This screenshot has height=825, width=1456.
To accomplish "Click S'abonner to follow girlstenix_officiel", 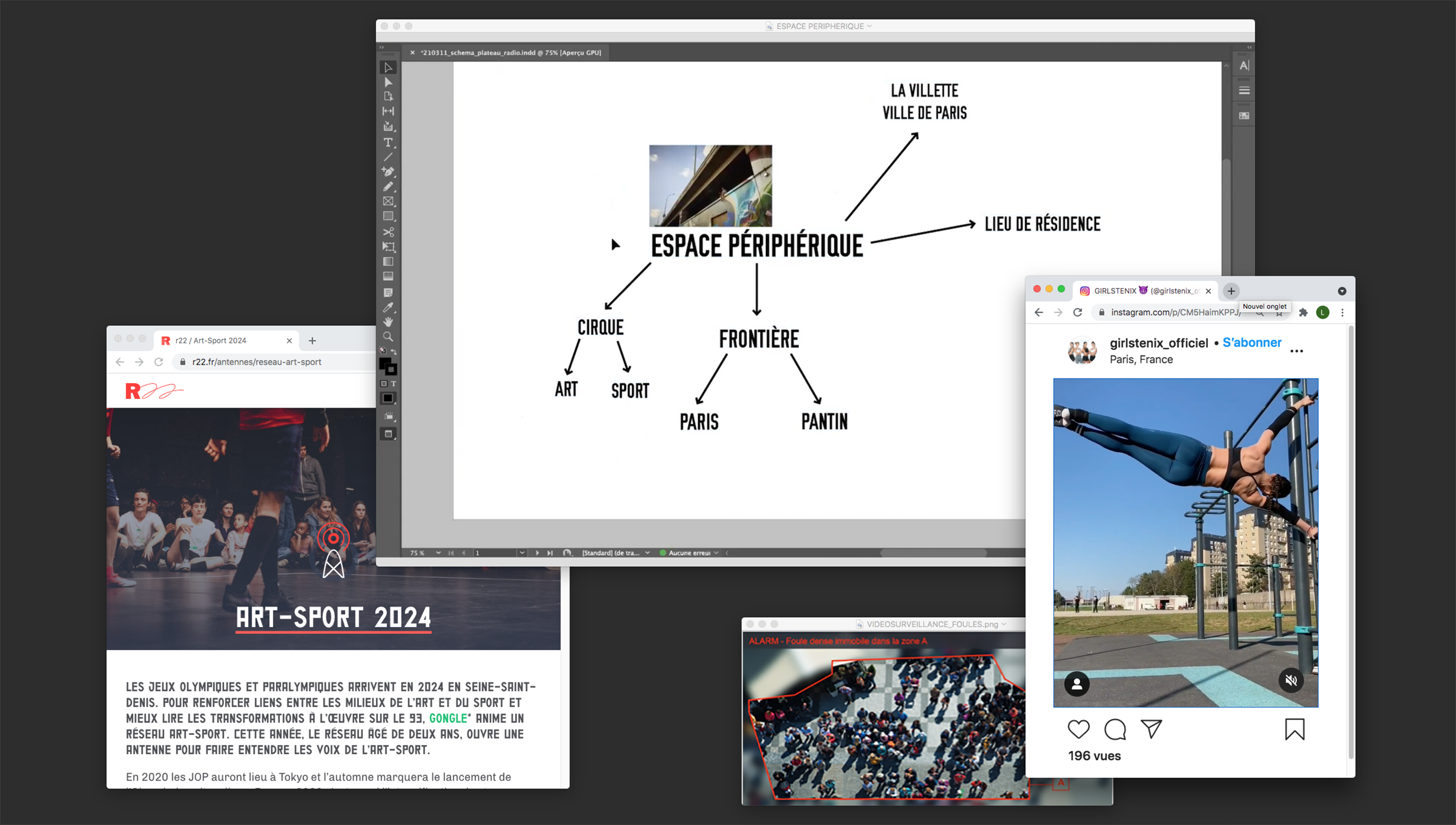I will coord(1252,342).
